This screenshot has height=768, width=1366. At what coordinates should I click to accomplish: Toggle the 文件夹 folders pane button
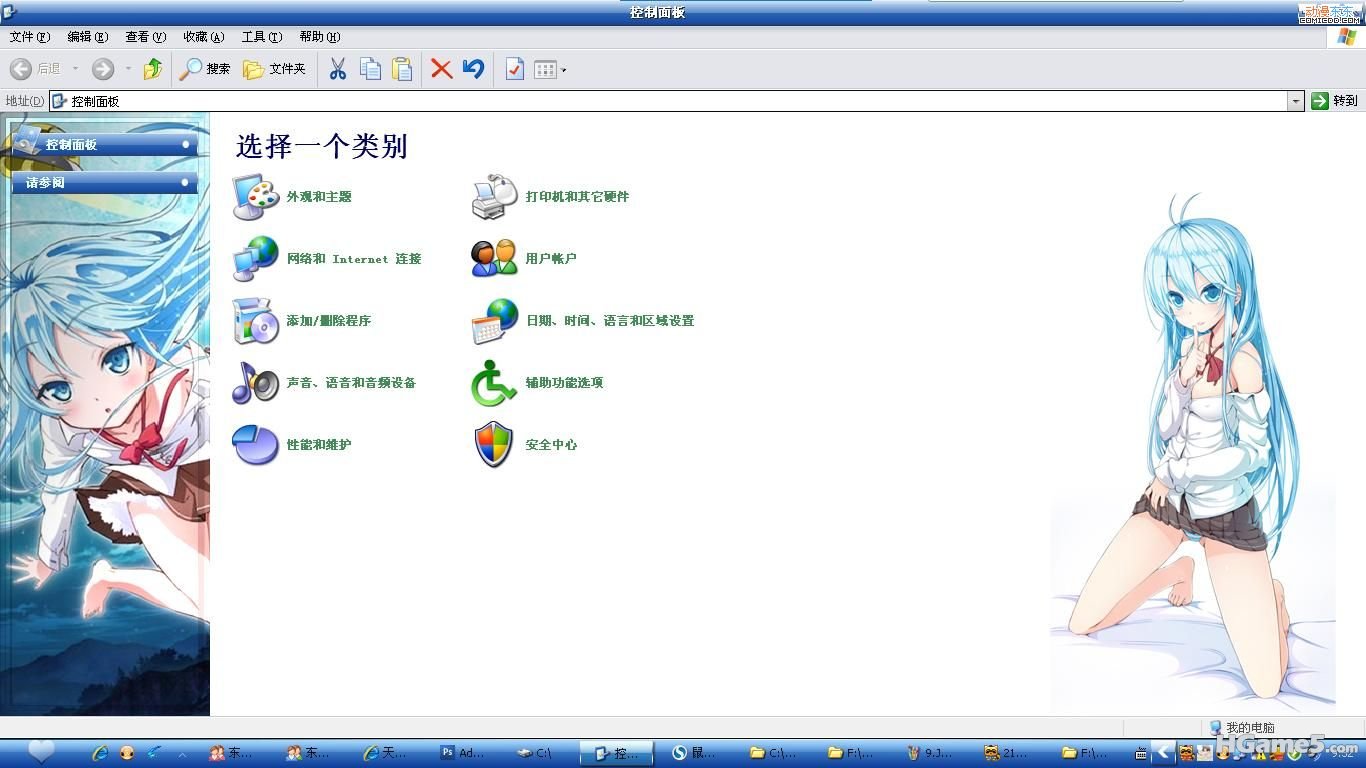[275, 69]
